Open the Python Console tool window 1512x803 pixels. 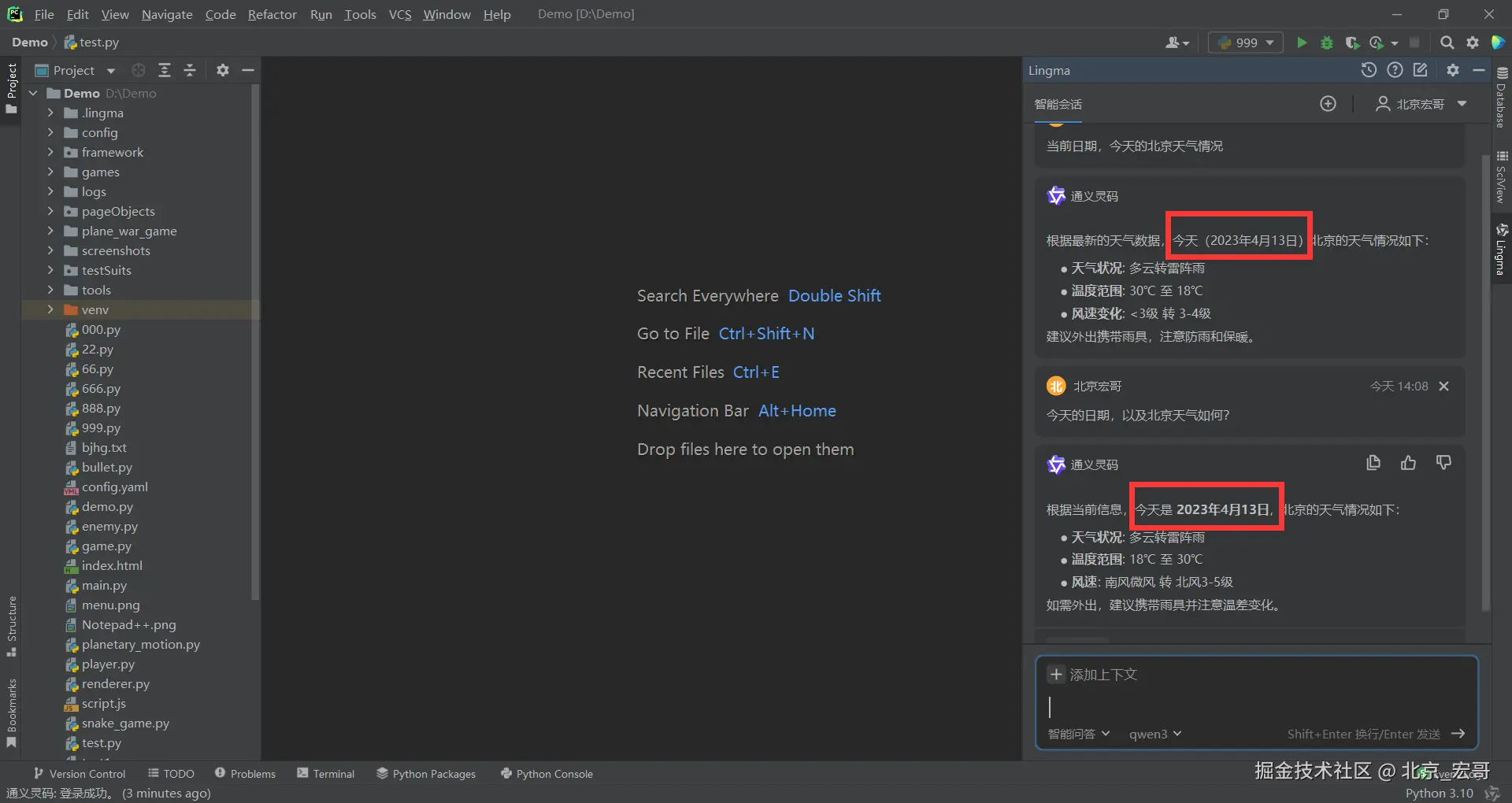[x=547, y=774]
